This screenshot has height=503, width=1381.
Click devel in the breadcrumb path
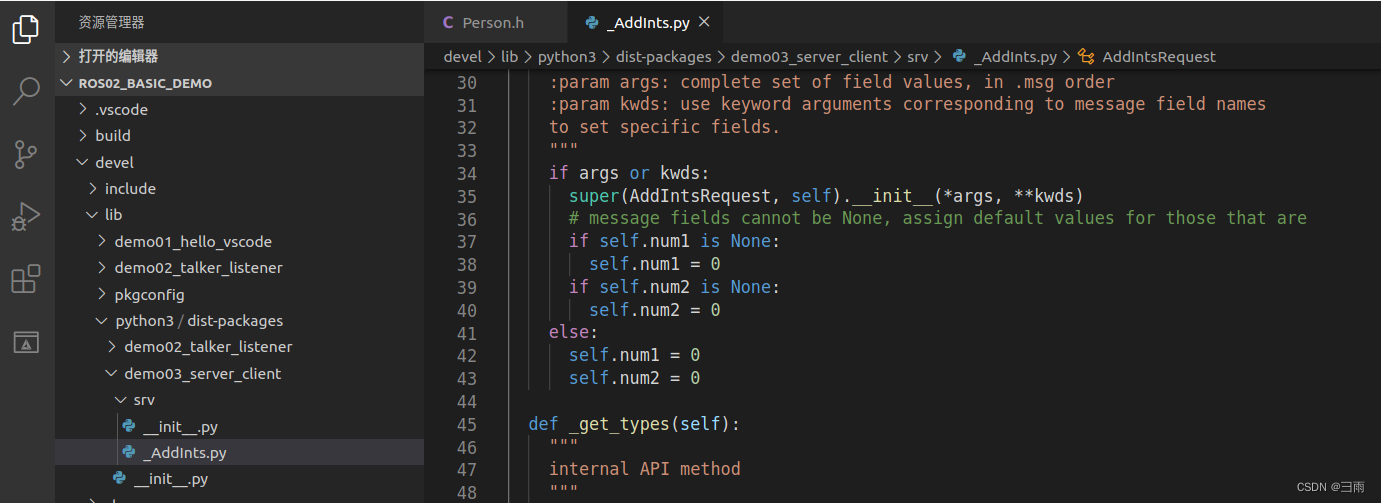click(x=462, y=57)
